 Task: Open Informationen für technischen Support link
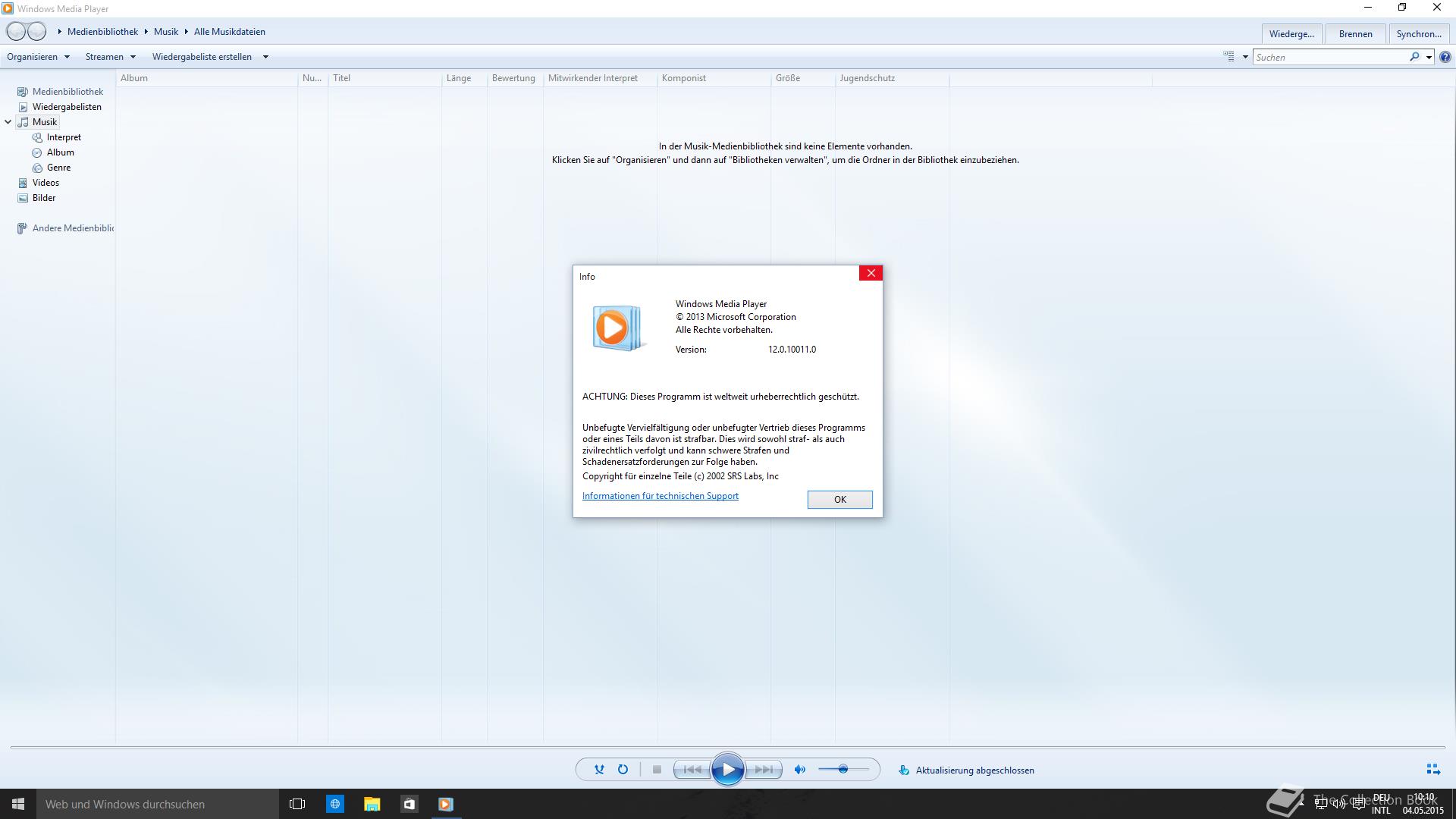pyautogui.click(x=661, y=496)
